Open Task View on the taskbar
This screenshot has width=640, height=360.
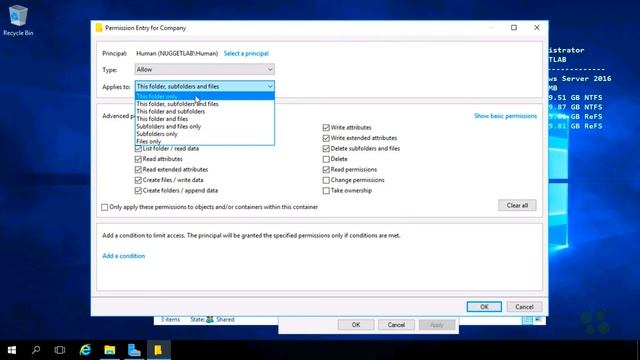point(60,350)
